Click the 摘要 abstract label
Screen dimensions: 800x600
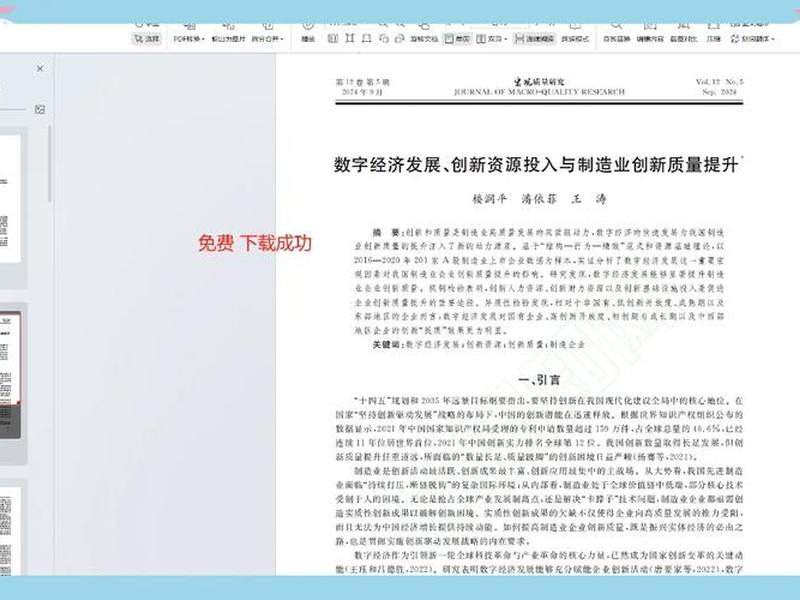(386, 233)
